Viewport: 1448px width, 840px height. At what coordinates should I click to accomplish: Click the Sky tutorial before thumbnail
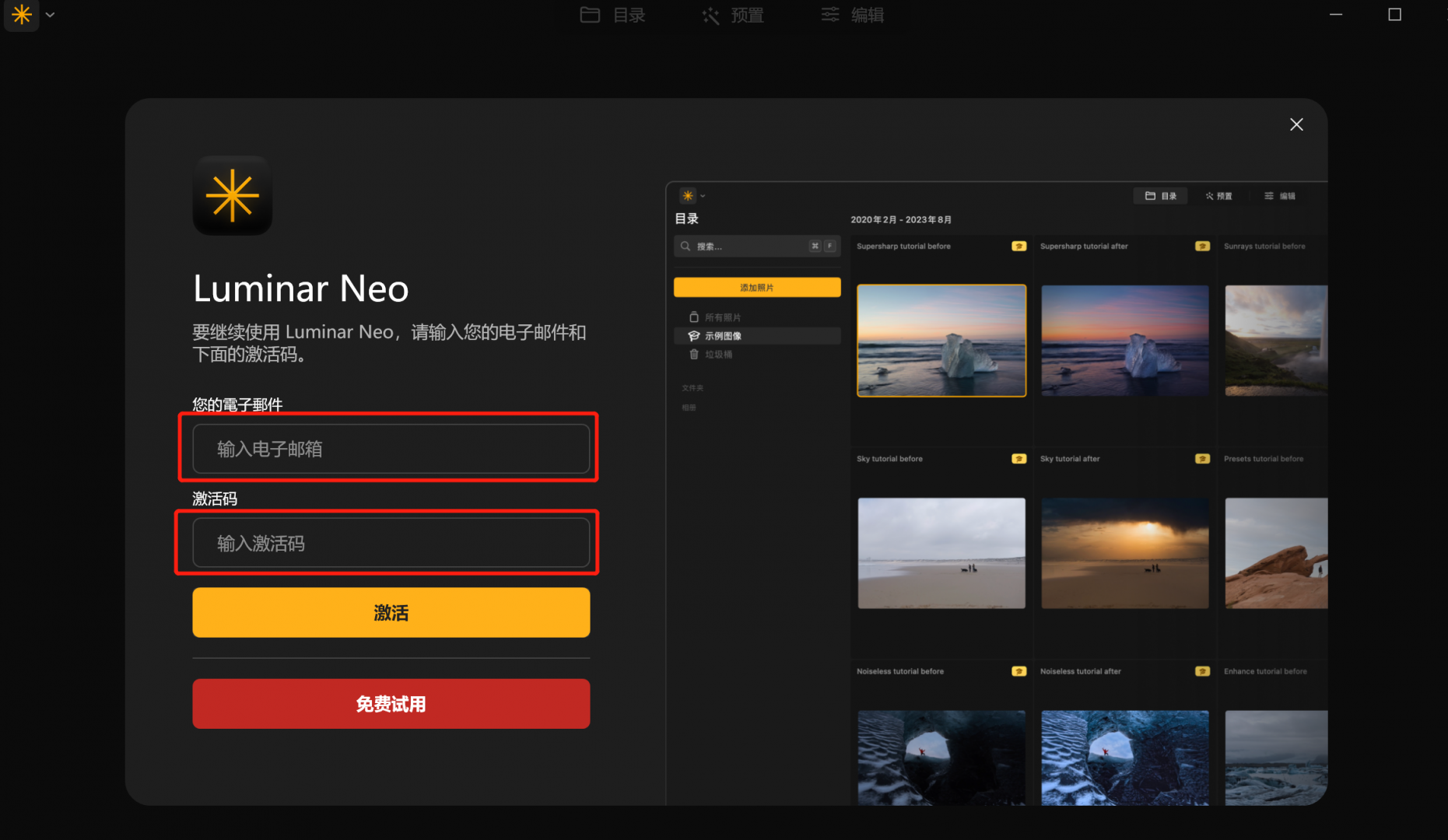click(x=941, y=553)
